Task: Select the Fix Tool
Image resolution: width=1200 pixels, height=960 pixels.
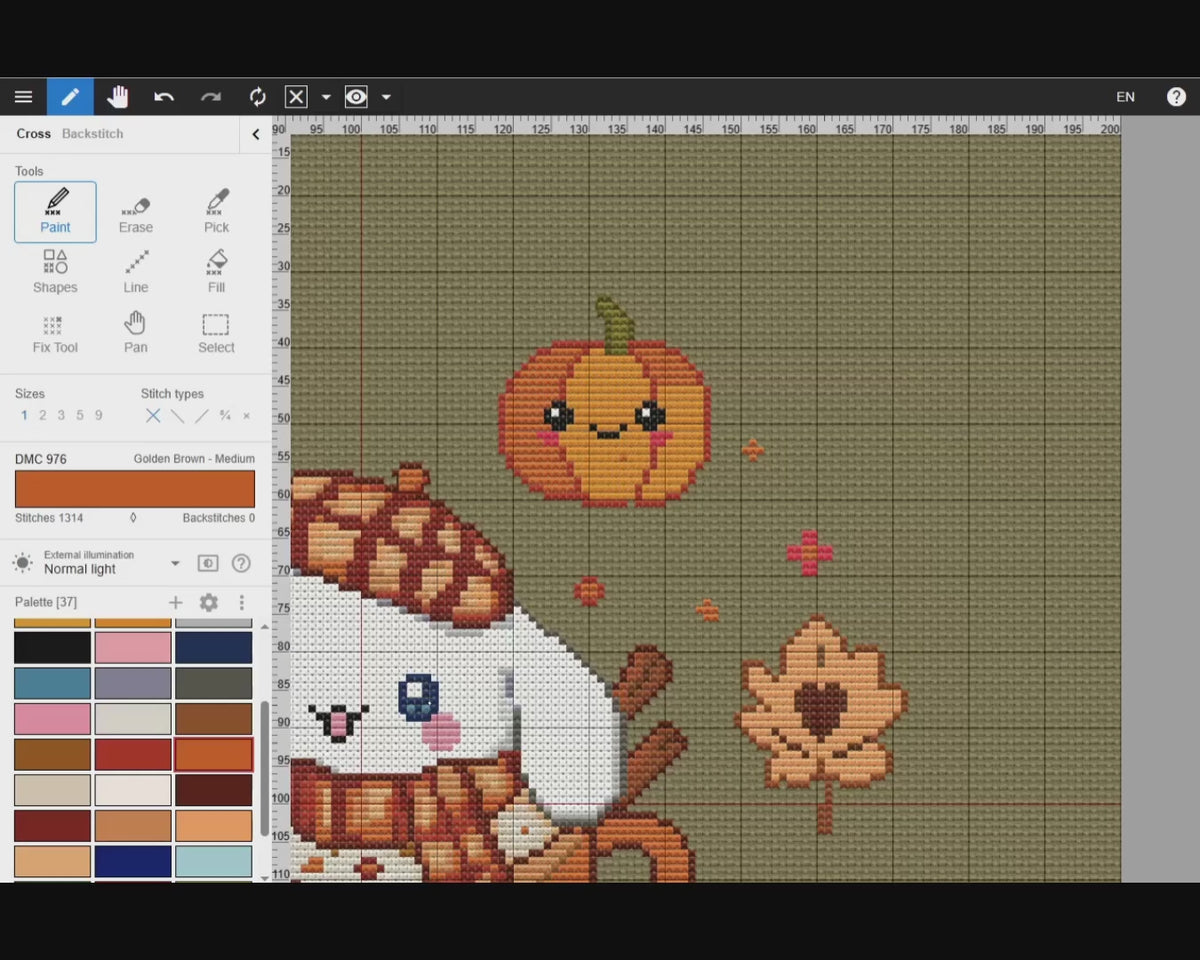Action: coord(55,333)
